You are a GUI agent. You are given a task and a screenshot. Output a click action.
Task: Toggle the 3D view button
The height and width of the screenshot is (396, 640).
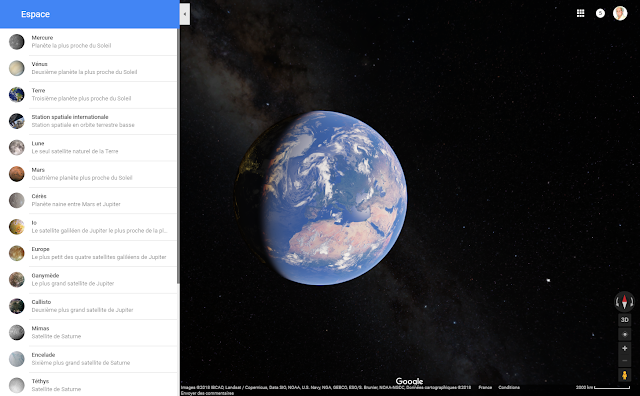[x=624, y=320]
